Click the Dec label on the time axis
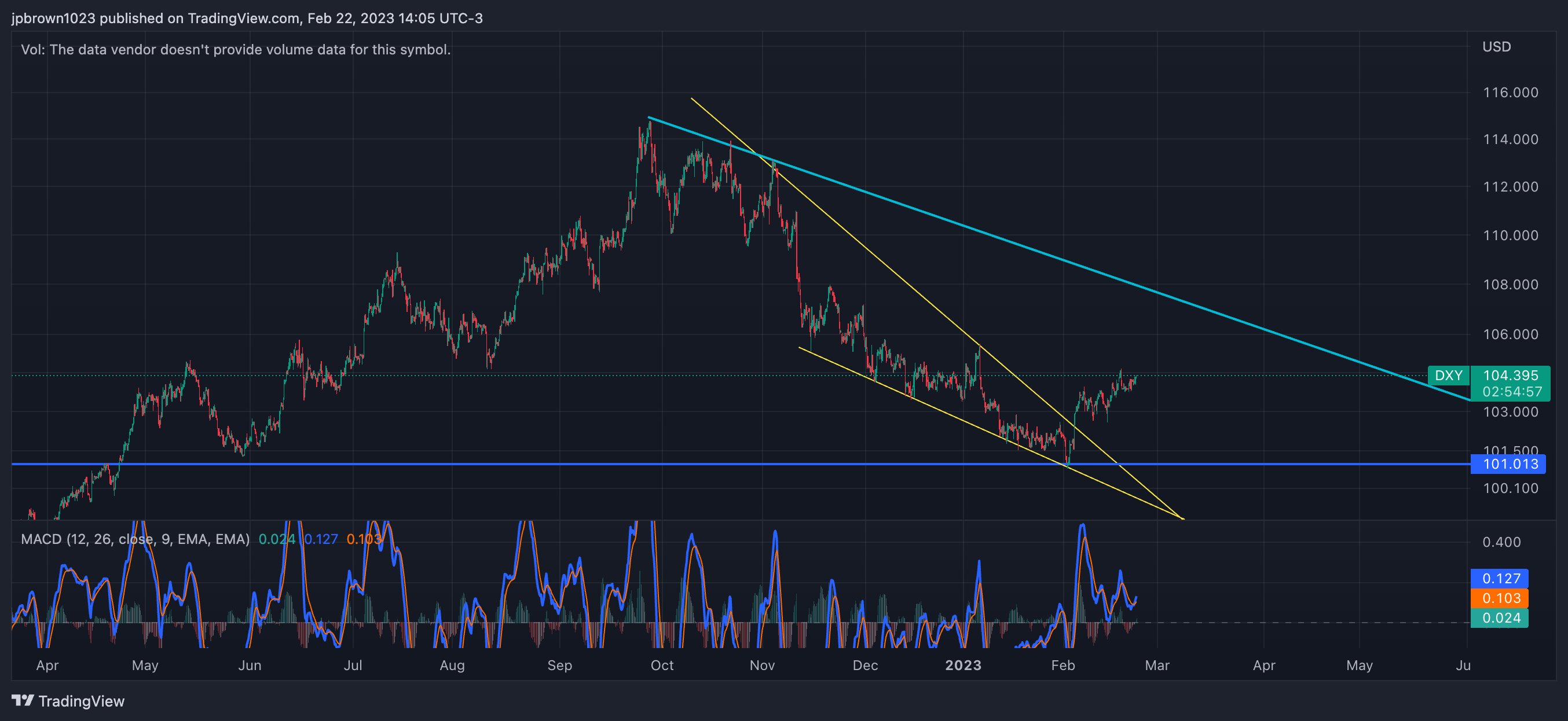Screen dimensions: 1568x721 865,665
